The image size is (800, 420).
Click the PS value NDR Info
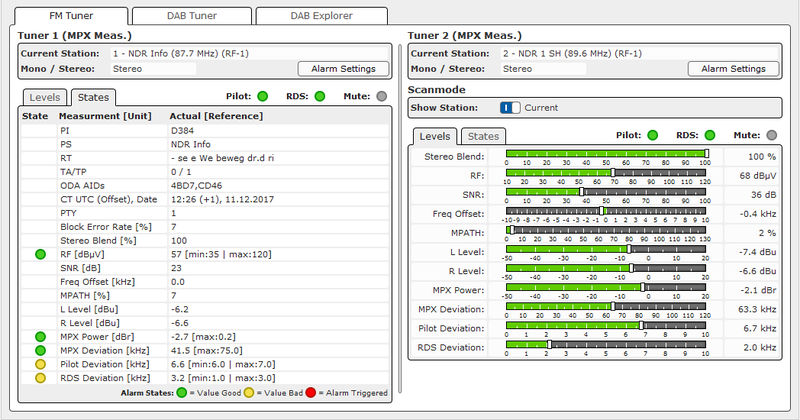click(191, 144)
